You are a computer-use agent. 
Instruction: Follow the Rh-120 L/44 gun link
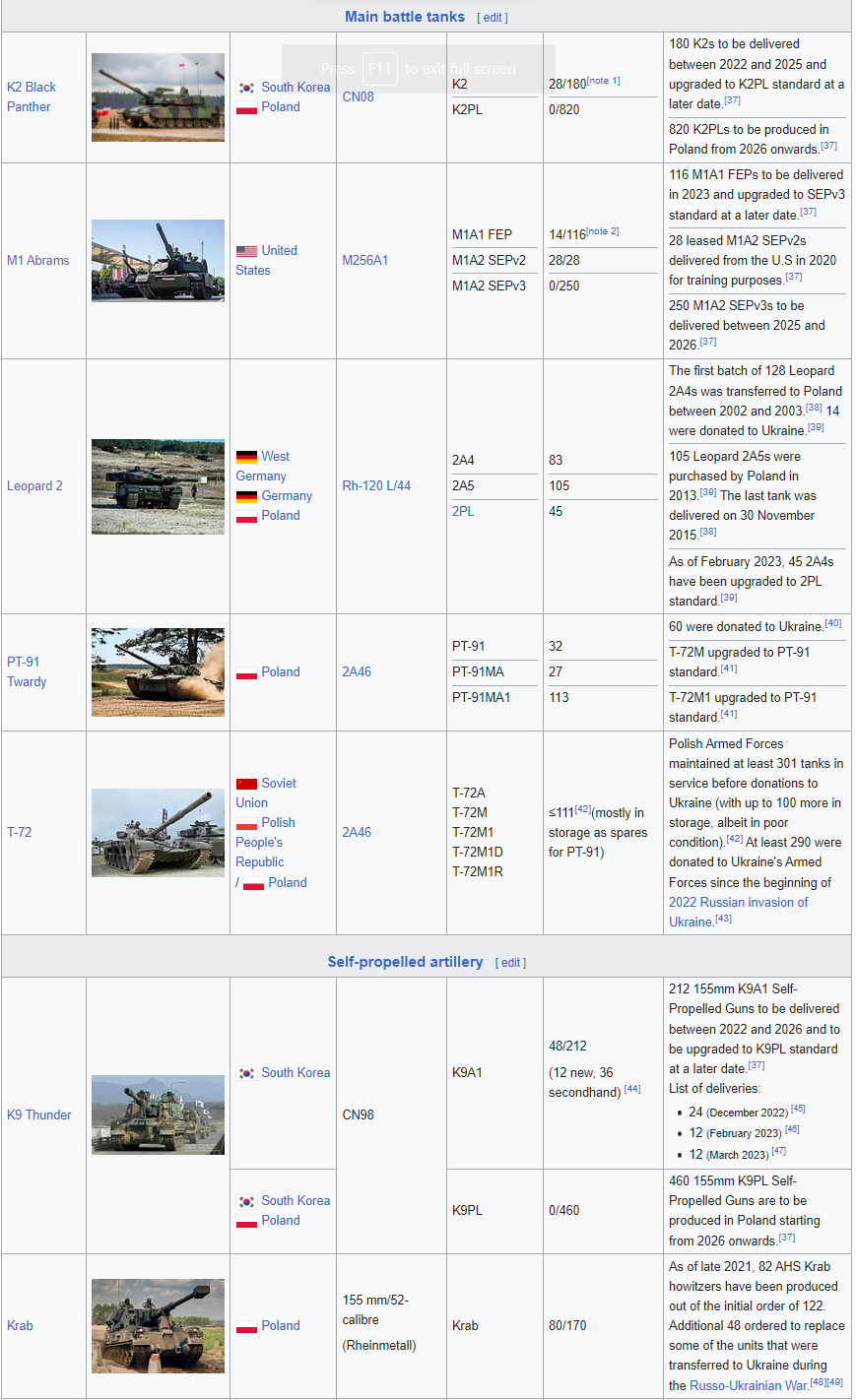coord(376,486)
